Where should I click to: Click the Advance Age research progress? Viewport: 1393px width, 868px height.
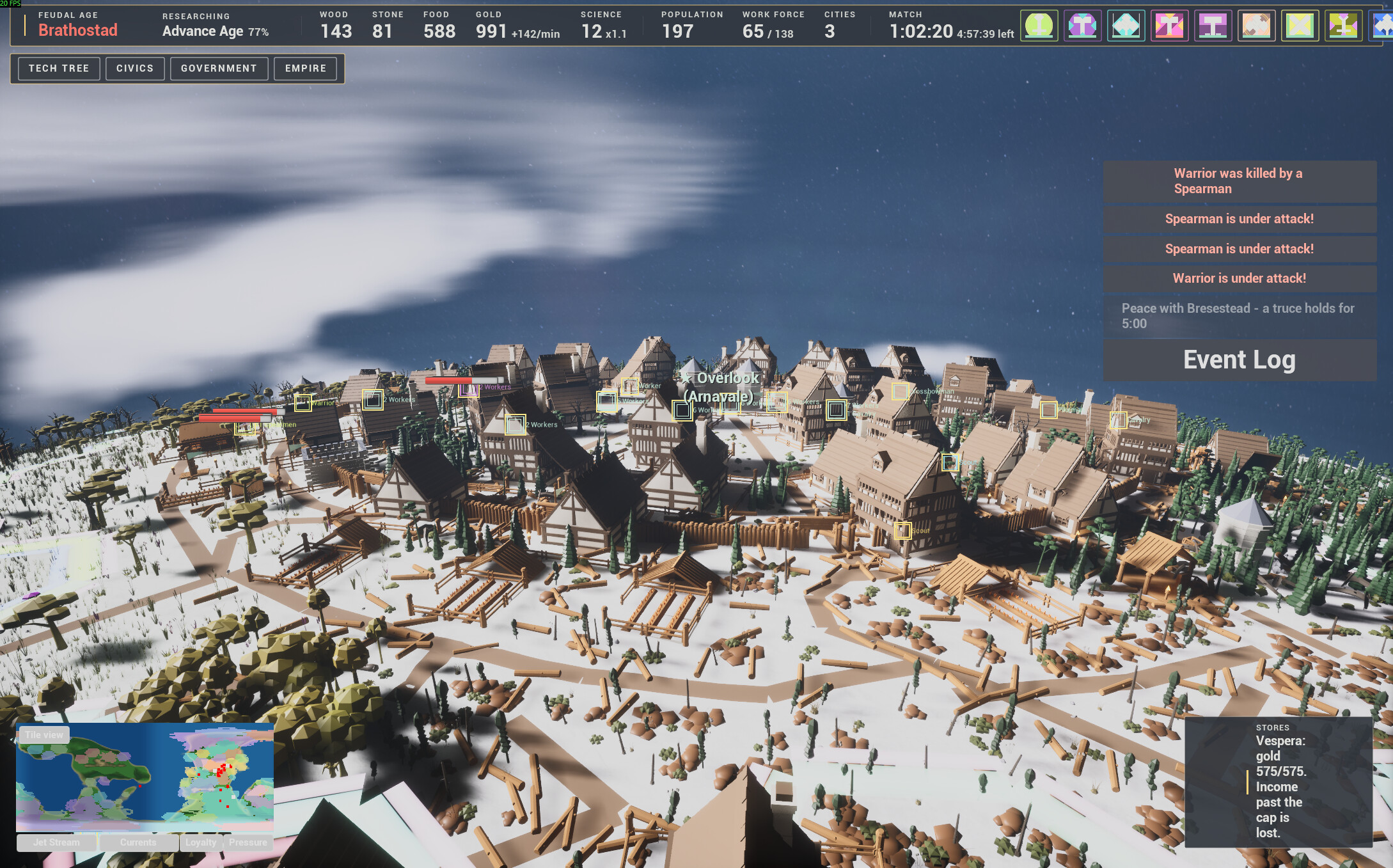point(216,31)
